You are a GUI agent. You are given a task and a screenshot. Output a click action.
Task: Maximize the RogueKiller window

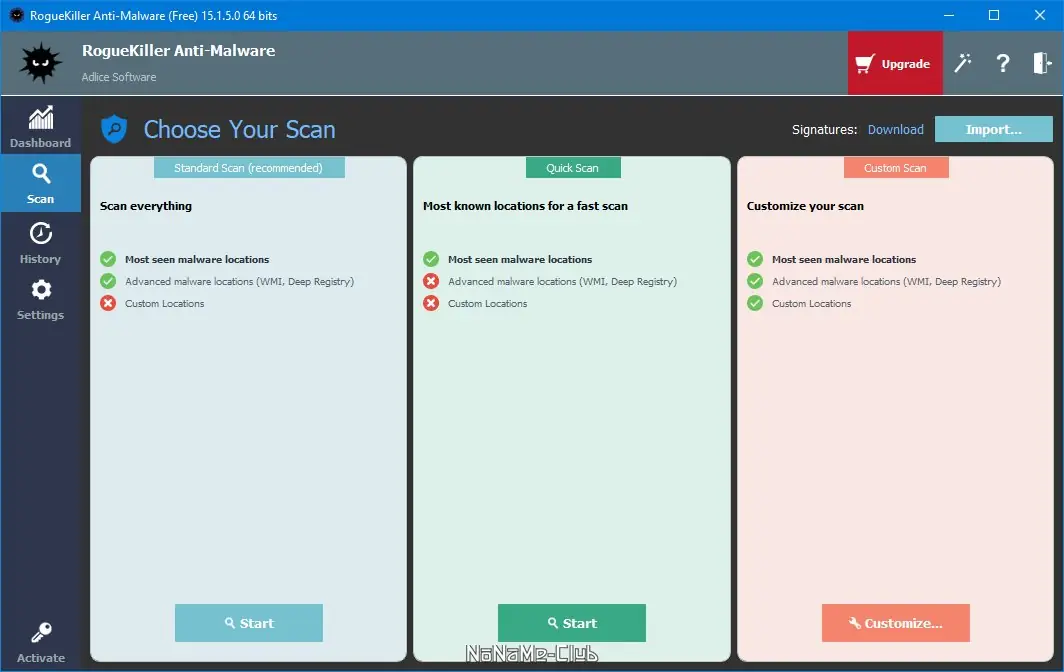coord(993,15)
